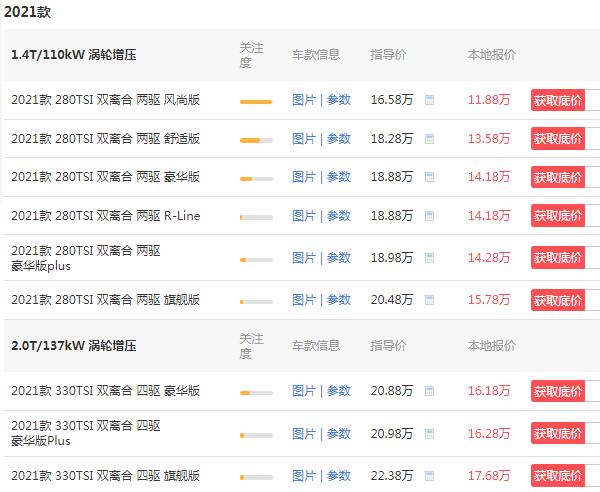Open 参数 in 18.98万 豪华版plus row
Image resolution: width=600 pixels, height=492 pixels.
coord(339,258)
